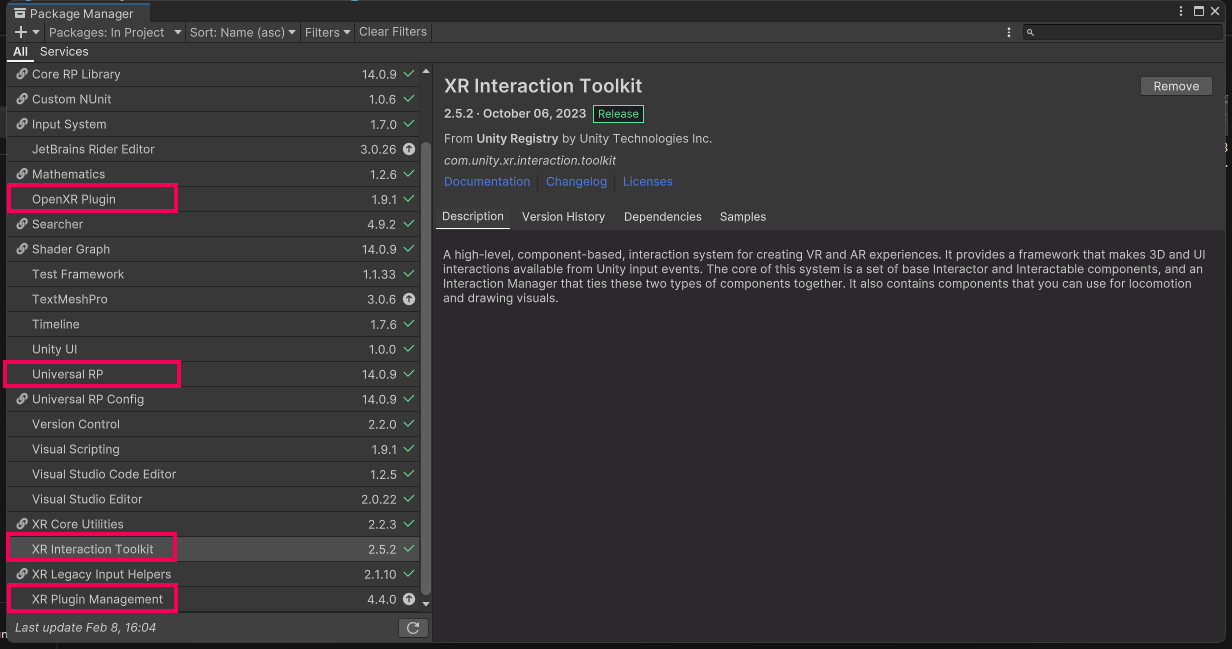Click the info icon beside JetBrains Rider Editor
This screenshot has width=1232, height=649.
(x=408, y=148)
